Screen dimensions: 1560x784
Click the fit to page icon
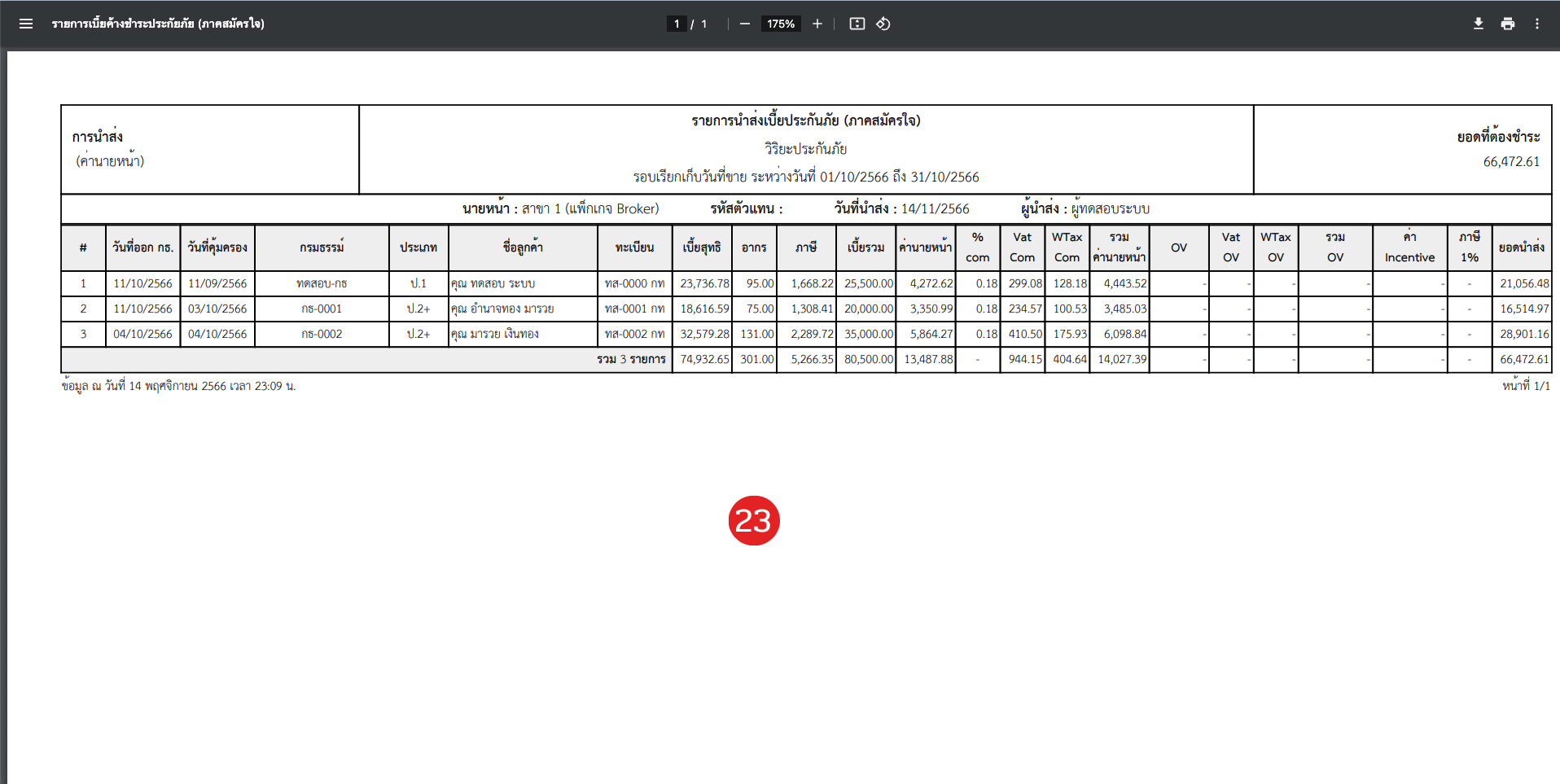(857, 24)
